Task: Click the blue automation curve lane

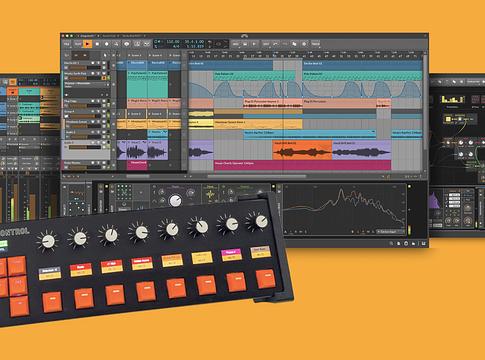Action: pyautogui.click(x=305, y=89)
